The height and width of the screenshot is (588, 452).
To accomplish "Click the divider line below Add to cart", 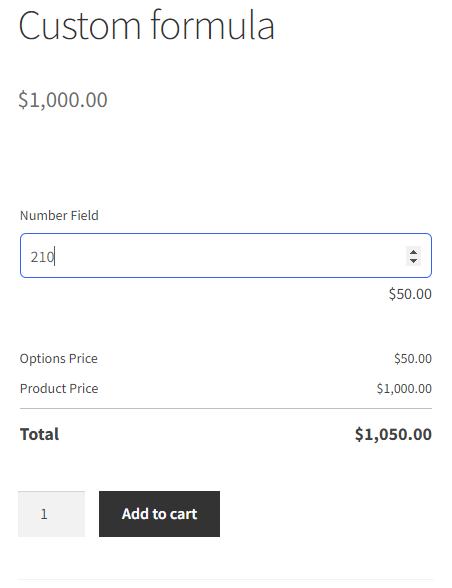I will tap(226, 580).
